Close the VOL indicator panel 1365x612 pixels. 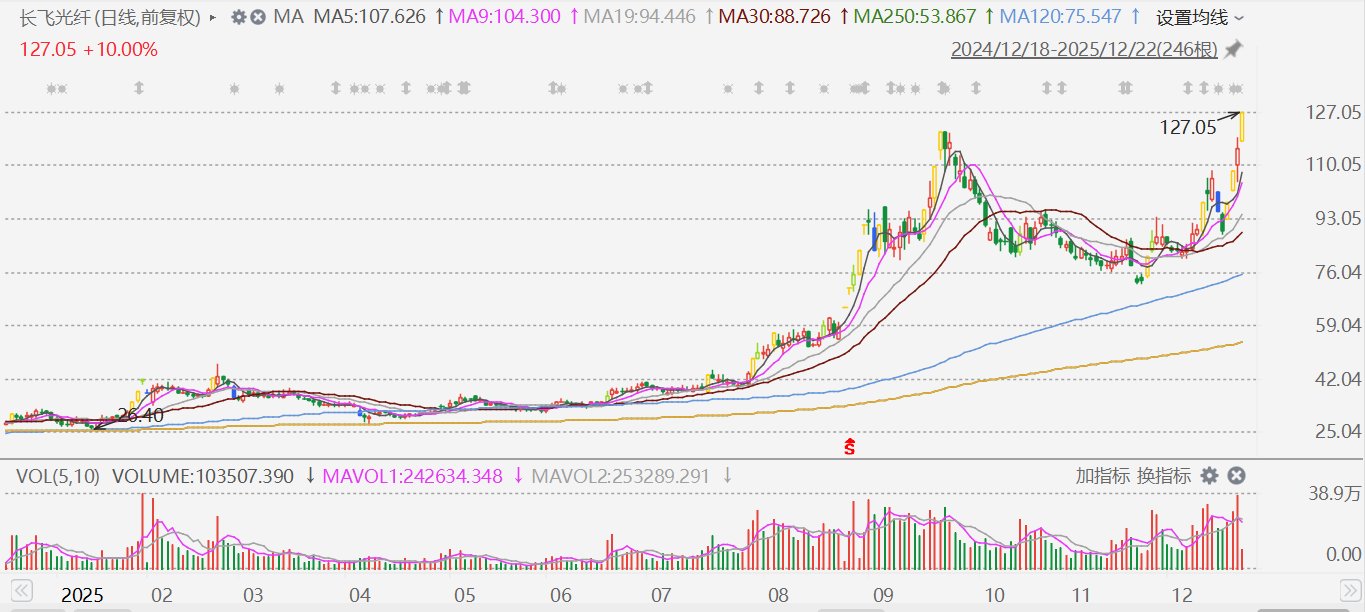tap(1236, 476)
